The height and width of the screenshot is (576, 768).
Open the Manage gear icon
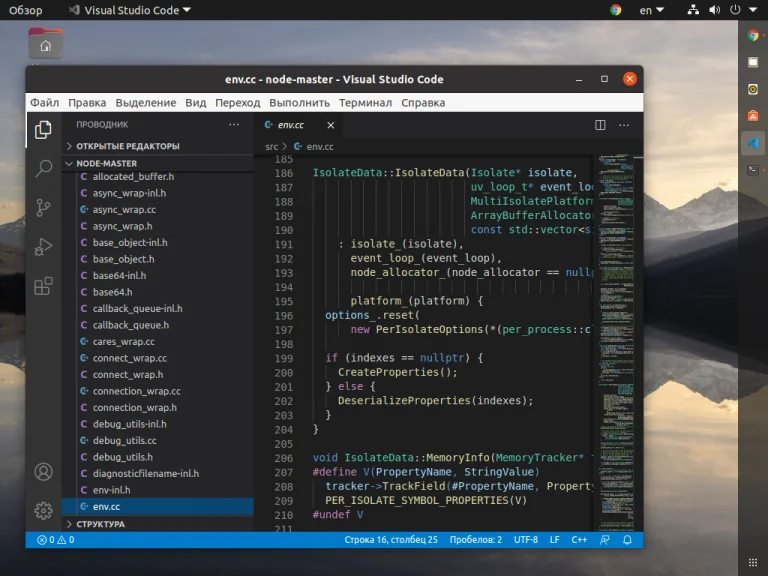43,510
